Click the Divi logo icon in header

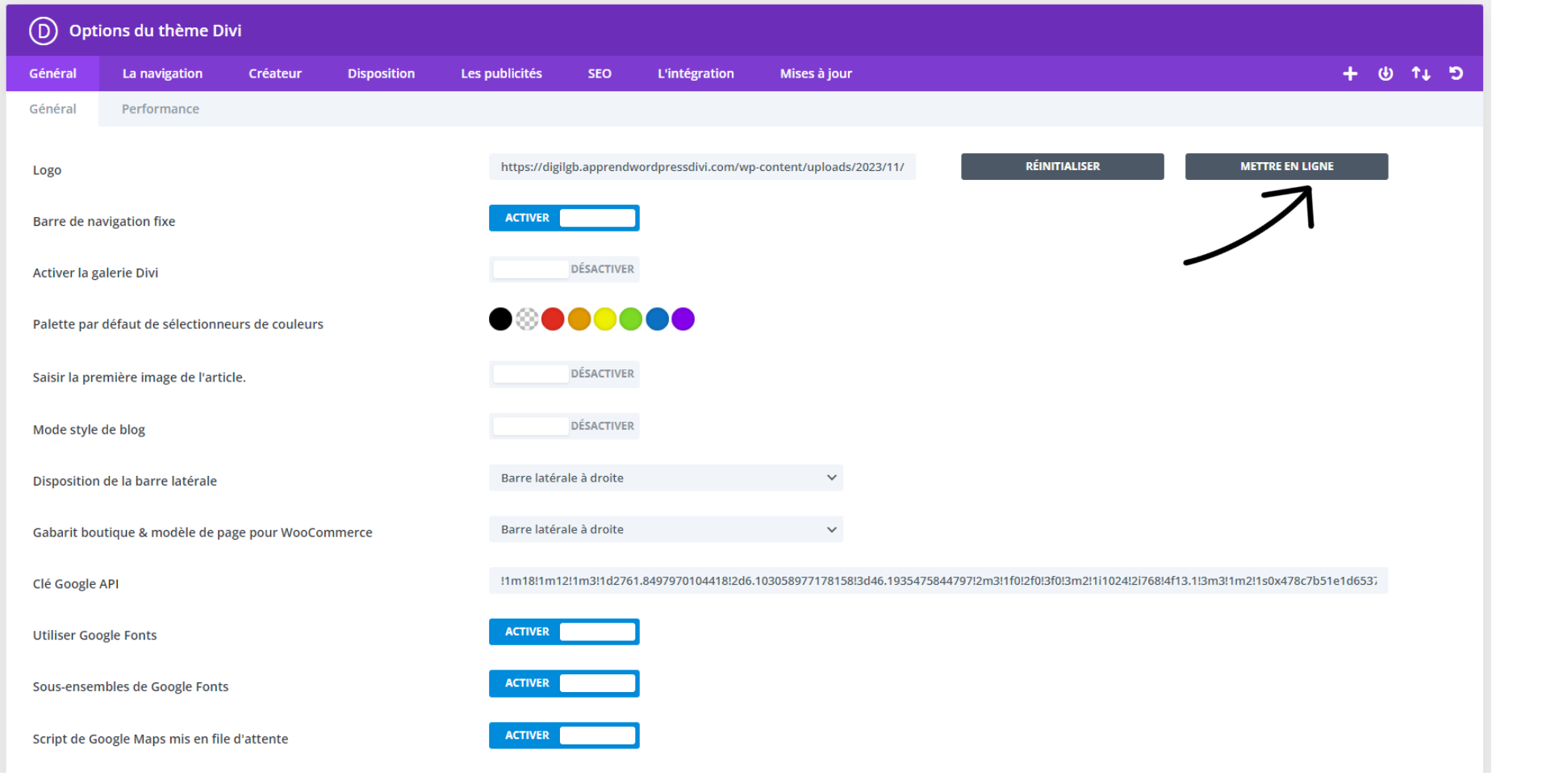pyautogui.click(x=43, y=31)
